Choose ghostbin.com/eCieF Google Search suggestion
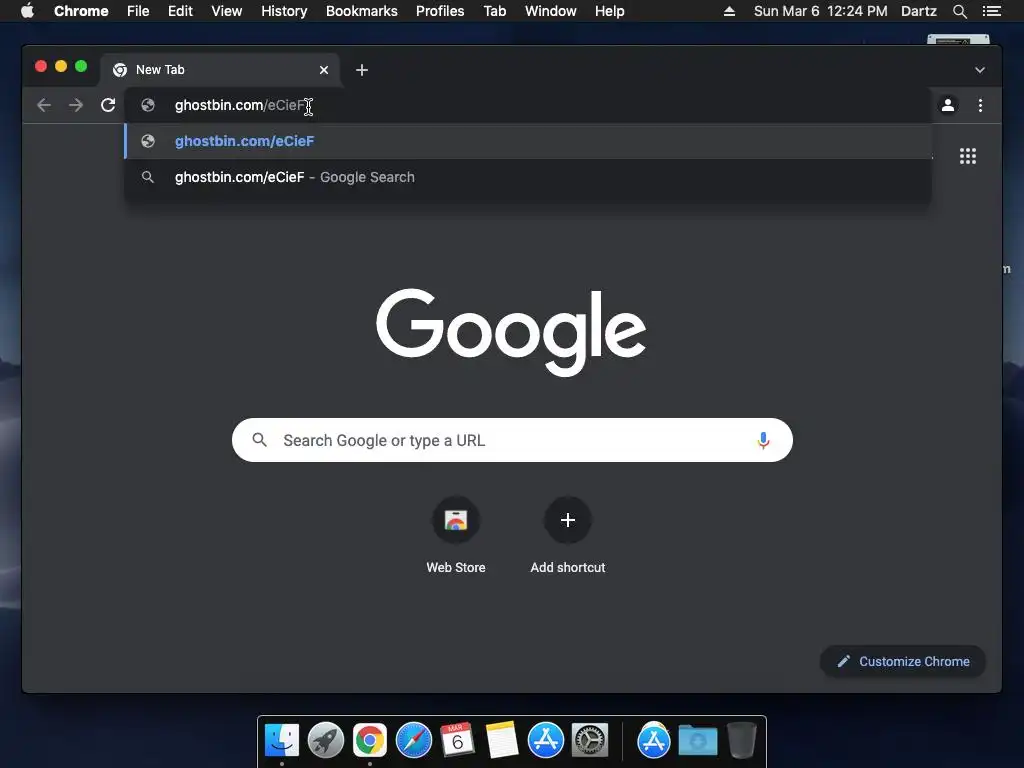 point(528,177)
